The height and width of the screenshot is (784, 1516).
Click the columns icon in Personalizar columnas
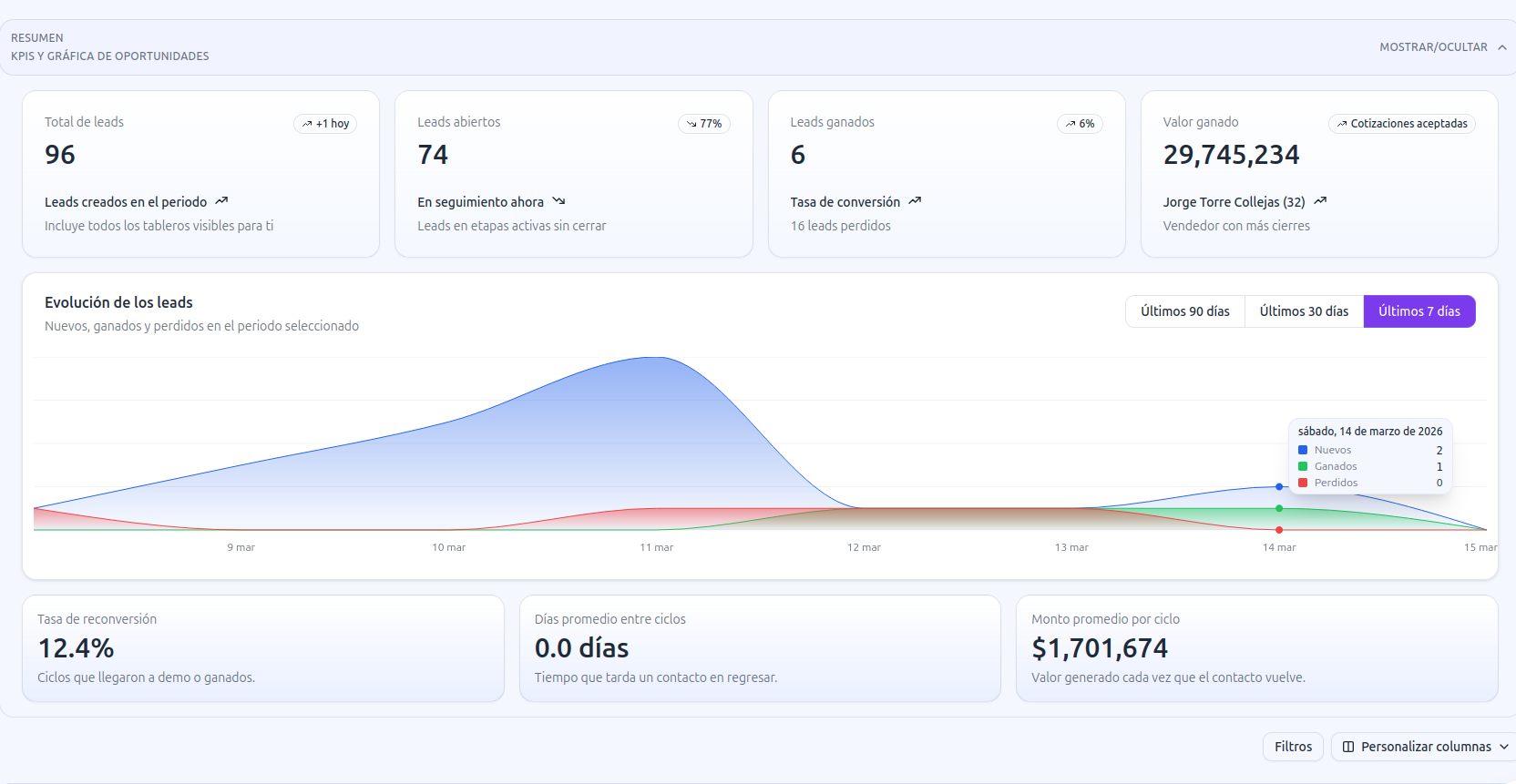pos(1348,747)
